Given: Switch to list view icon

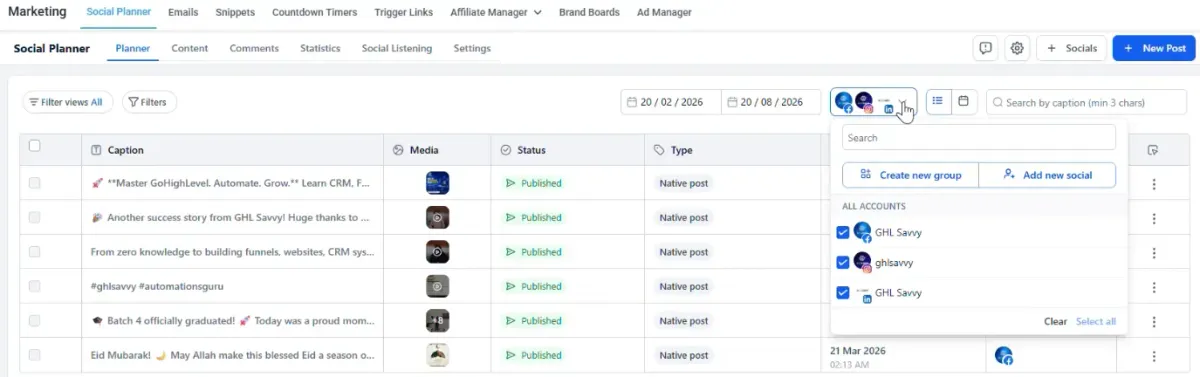Looking at the screenshot, I should point(938,101).
